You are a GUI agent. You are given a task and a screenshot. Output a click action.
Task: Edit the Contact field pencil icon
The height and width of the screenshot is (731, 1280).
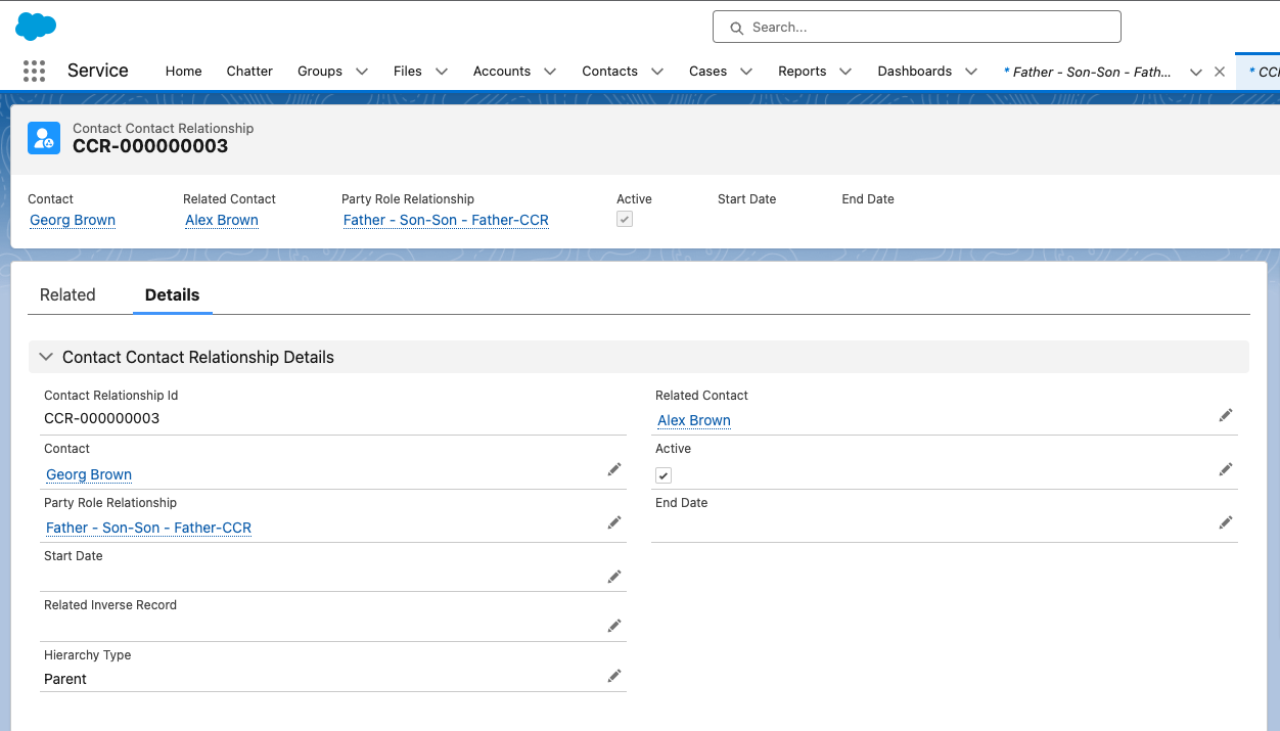pos(614,469)
